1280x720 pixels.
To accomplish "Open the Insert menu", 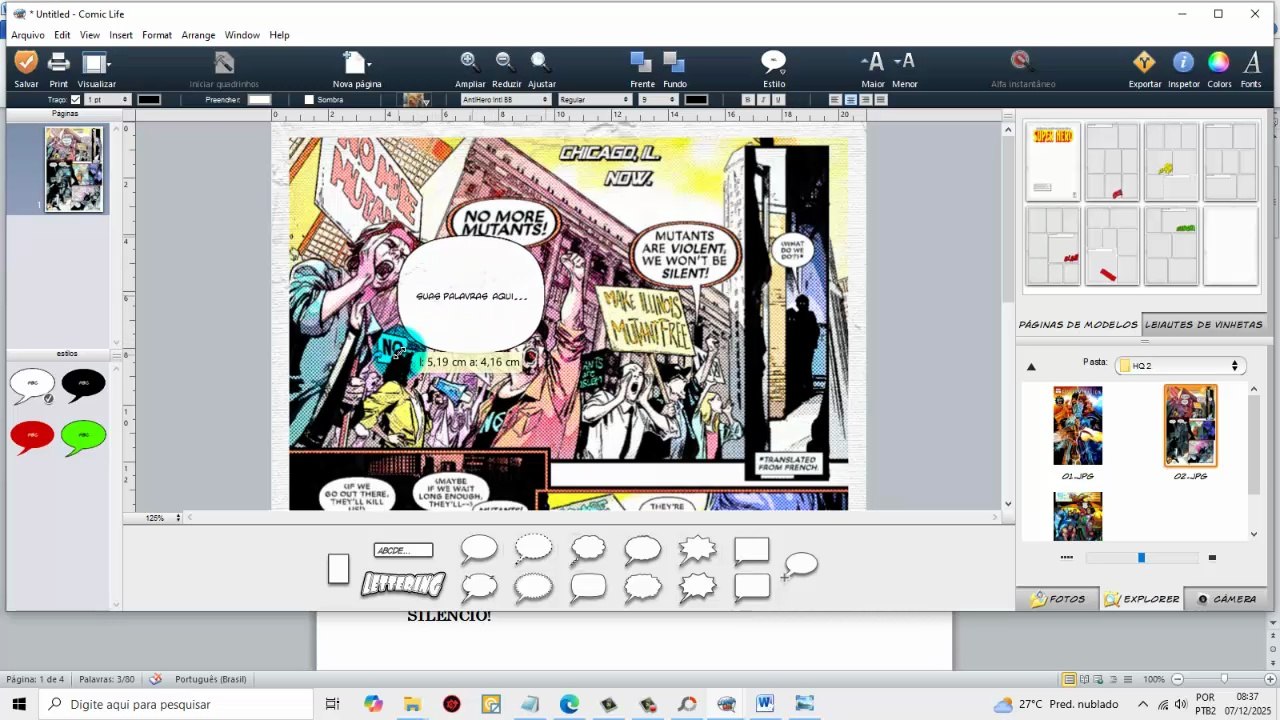I will [121, 35].
